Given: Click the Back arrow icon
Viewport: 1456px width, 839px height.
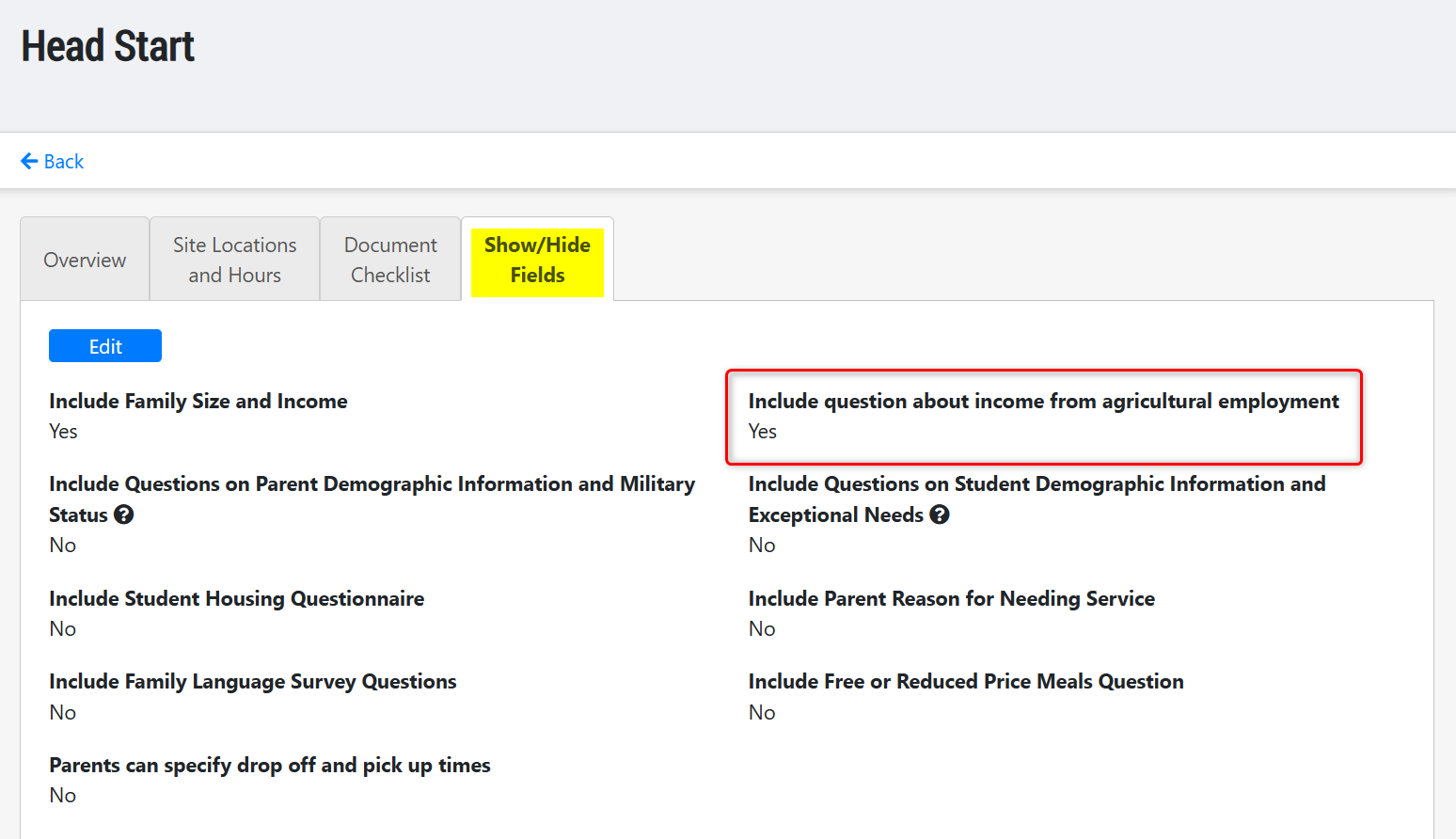Looking at the screenshot, I should coord(29,161).
